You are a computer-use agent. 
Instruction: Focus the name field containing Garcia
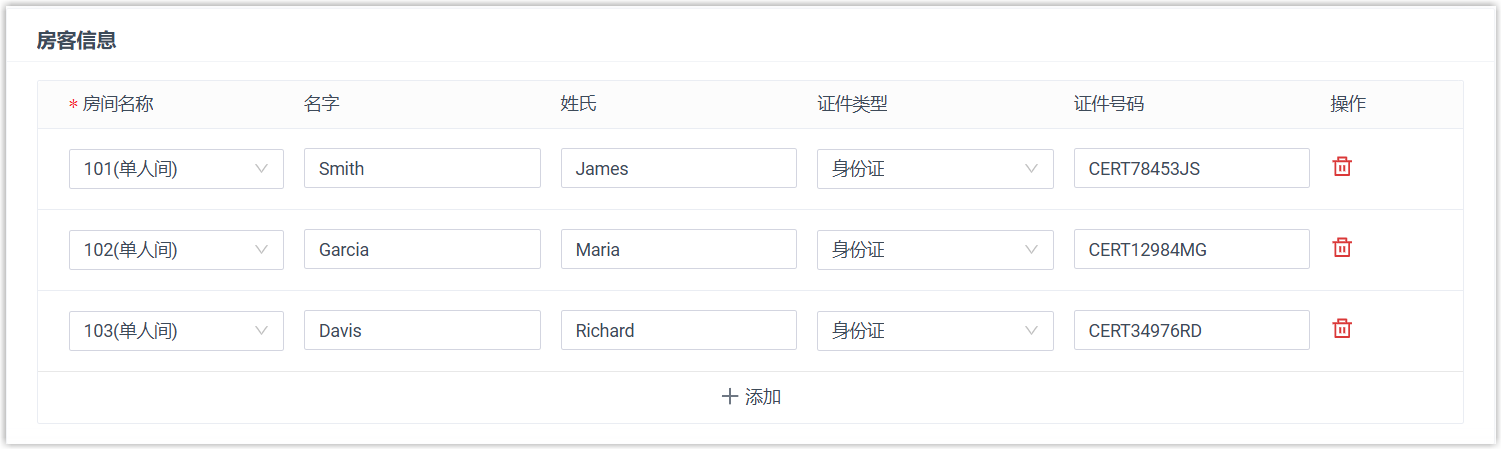(x=422, y=250)
